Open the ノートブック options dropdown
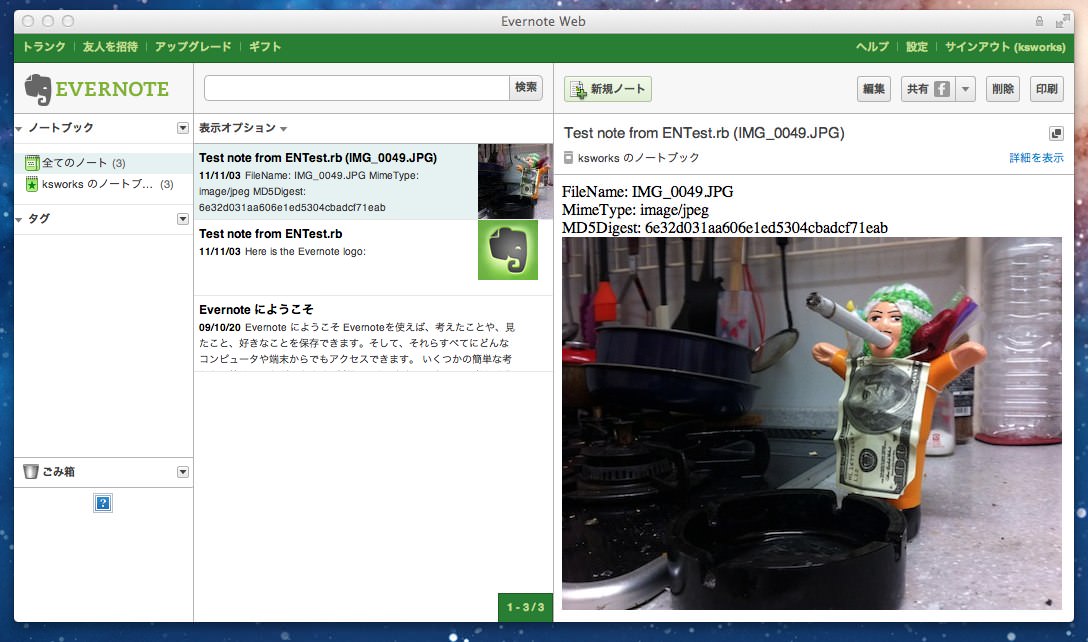This screenshot has height=642, width=1088. [182, 128]
